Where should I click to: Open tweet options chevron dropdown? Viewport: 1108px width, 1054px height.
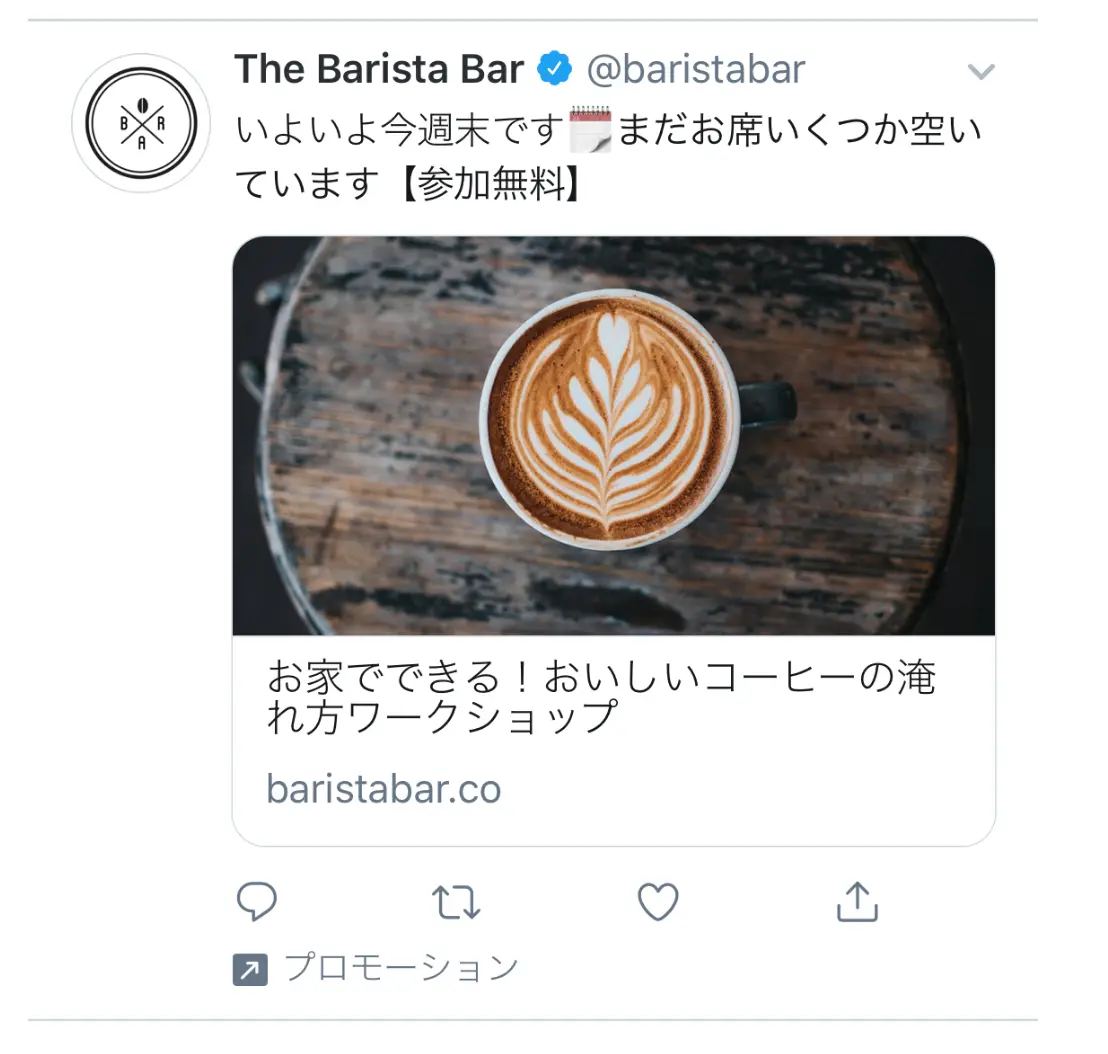coord(981,71)
